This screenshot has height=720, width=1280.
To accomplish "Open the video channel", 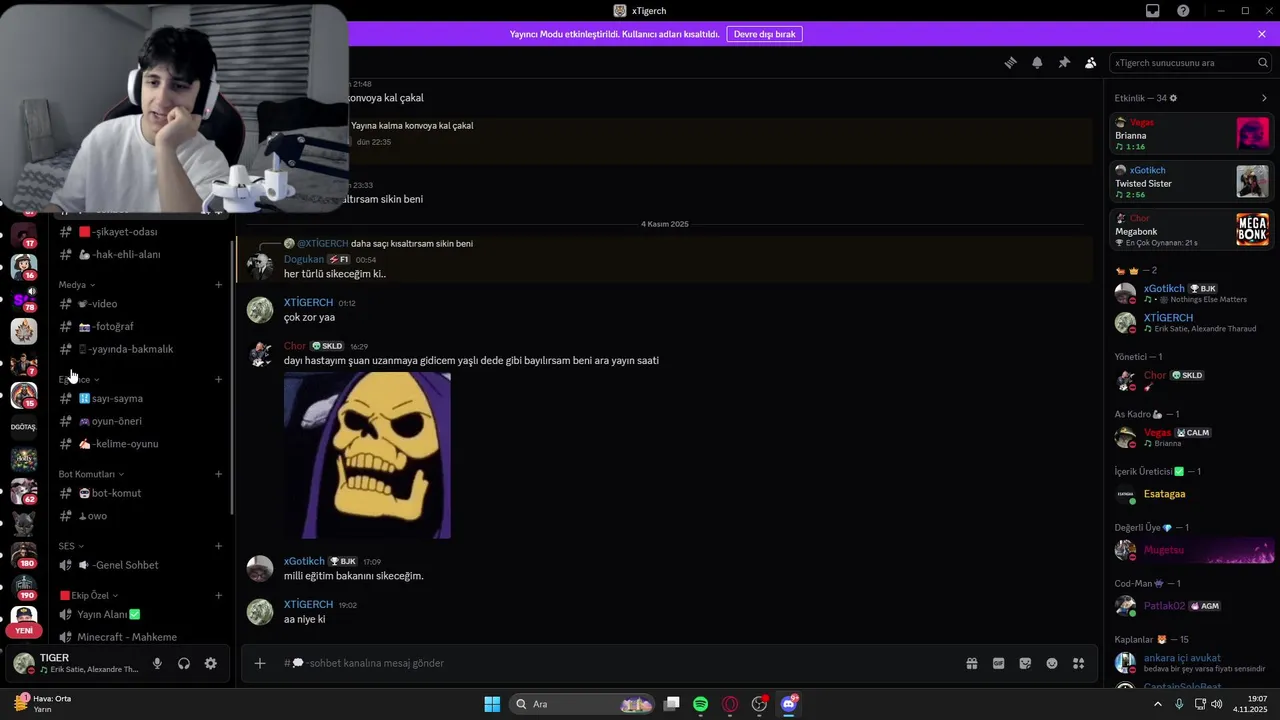I will click(x=143, y=304).
